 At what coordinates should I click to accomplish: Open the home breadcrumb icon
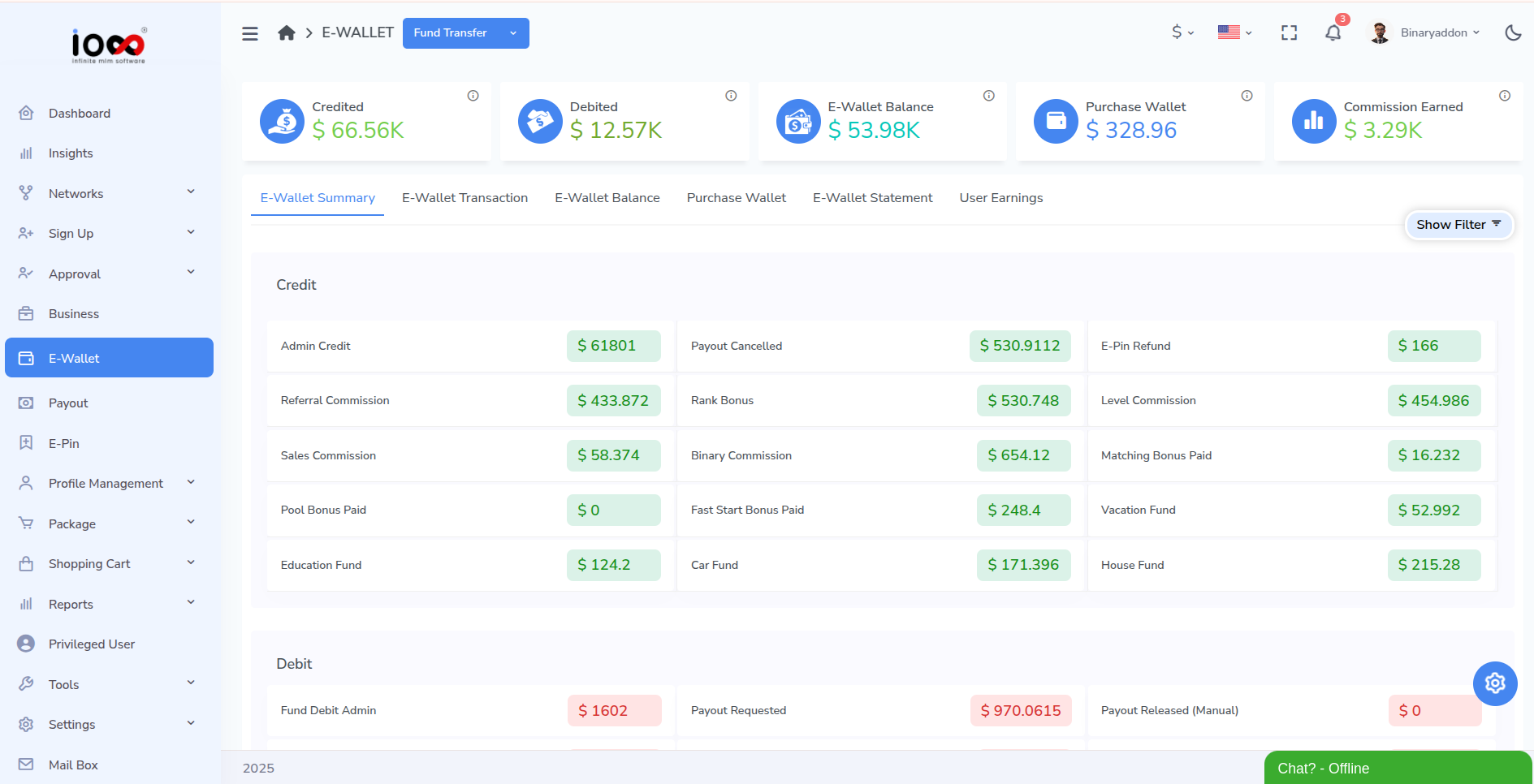[x=287, y=32]
